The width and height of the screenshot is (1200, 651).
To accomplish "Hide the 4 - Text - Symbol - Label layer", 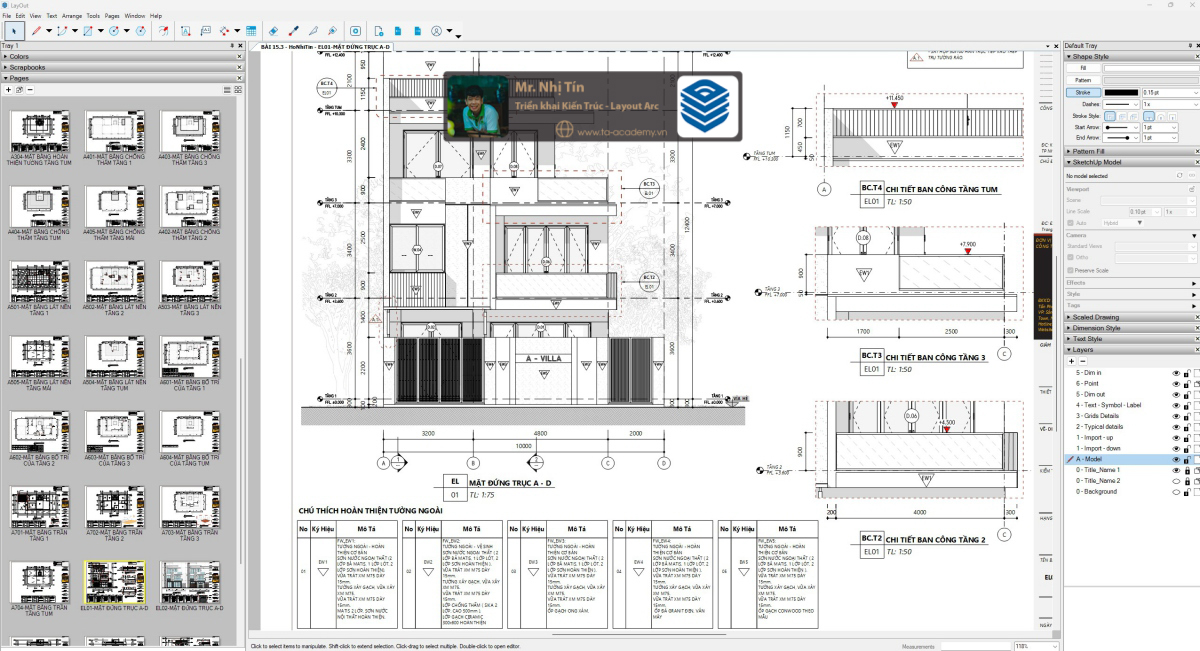I will pos(1176,405).
